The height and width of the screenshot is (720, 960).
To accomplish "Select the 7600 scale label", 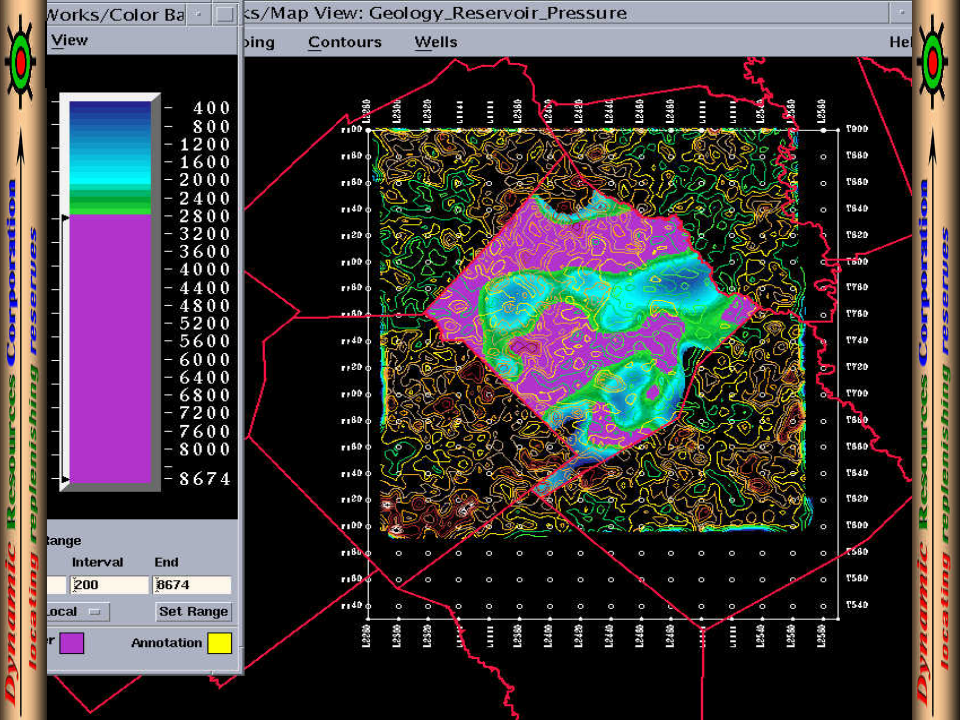I will [x=205, y=431].
